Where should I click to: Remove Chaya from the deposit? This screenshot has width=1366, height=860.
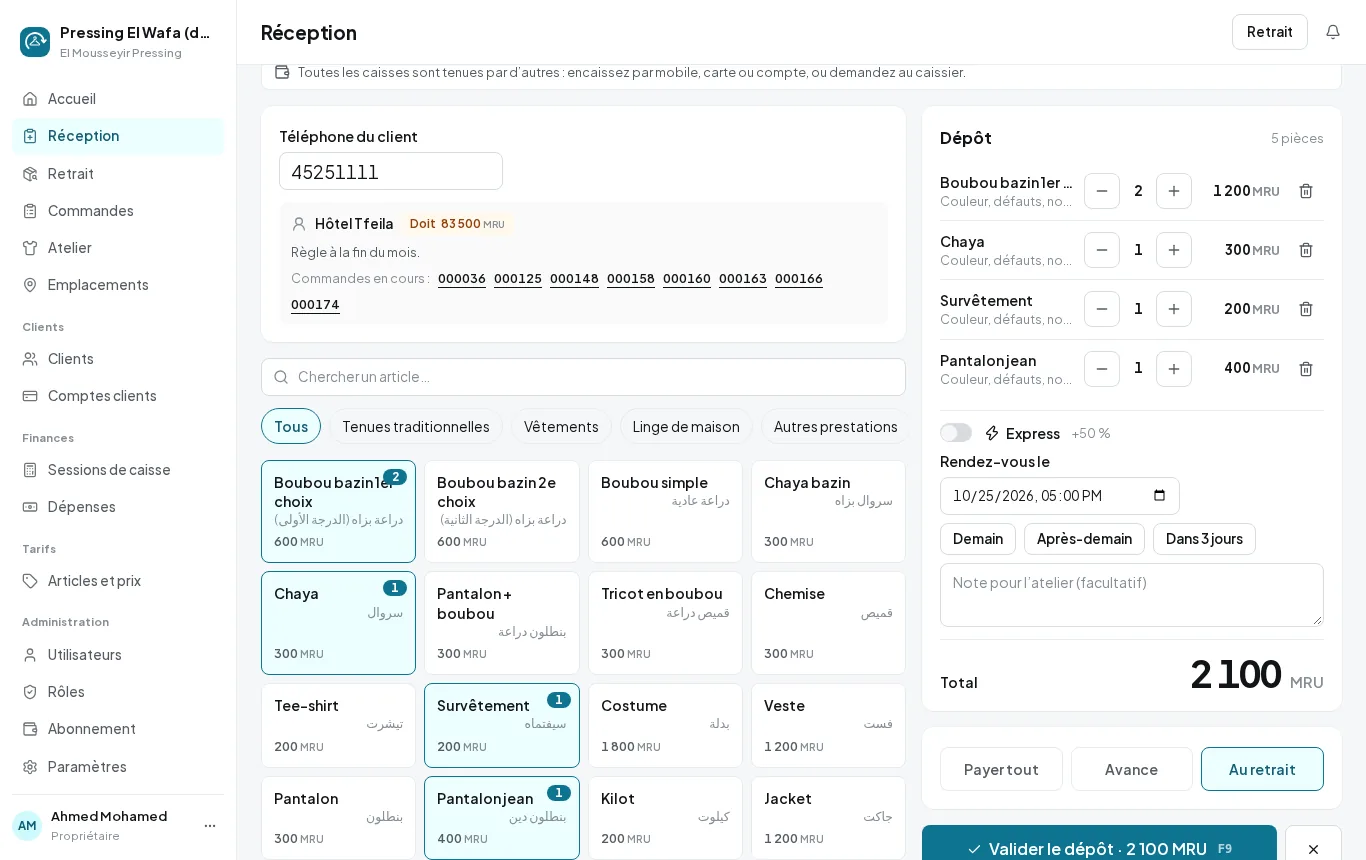[x=1306, y=250]
